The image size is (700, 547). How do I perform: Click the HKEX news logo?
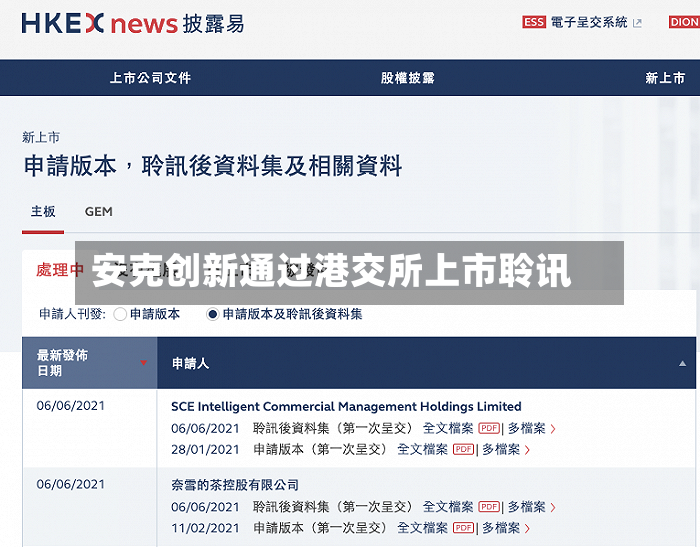coord(133,23)
